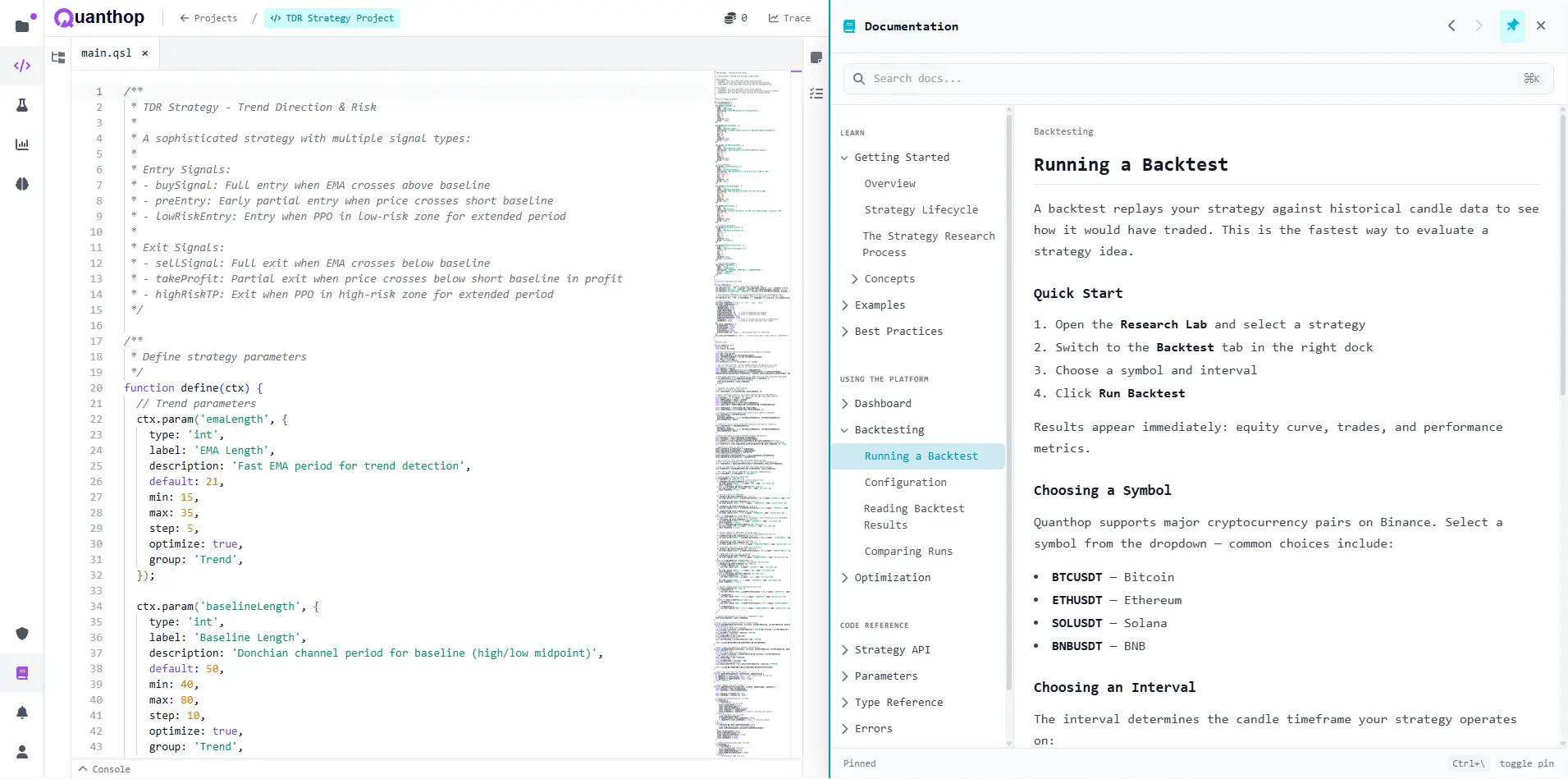Open the Configuration docs page
This screenshot has width=1568, height=779.
[x=905, y=483]
